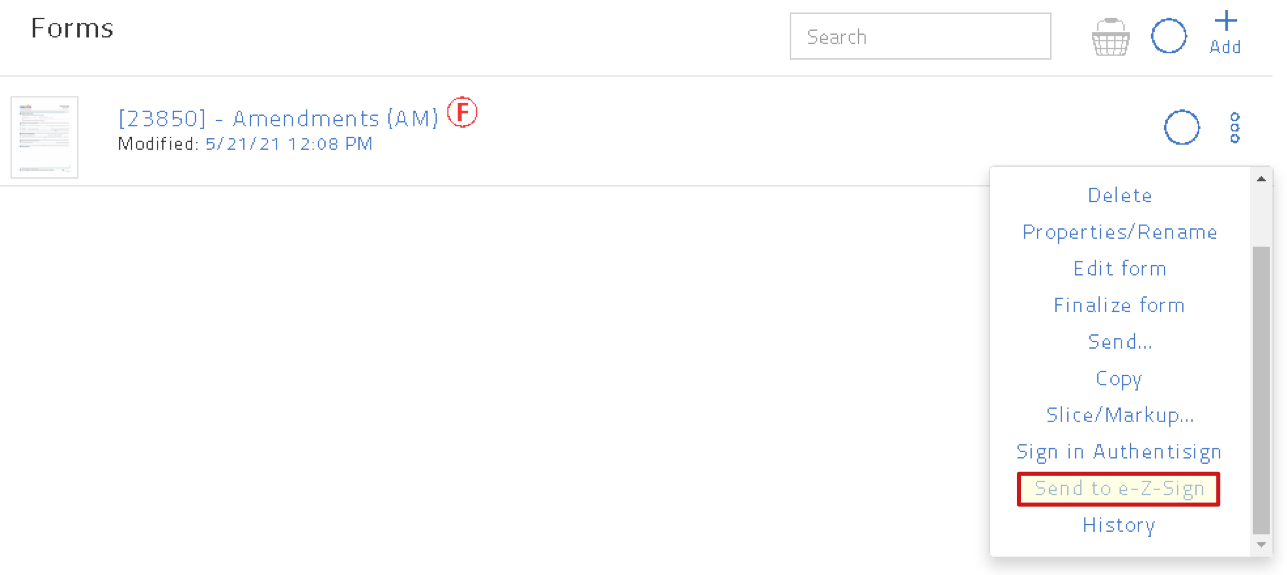Click the menu scrollbar down arrow
This screenshot has width=1287, height=575.
tap(1261, 545)
